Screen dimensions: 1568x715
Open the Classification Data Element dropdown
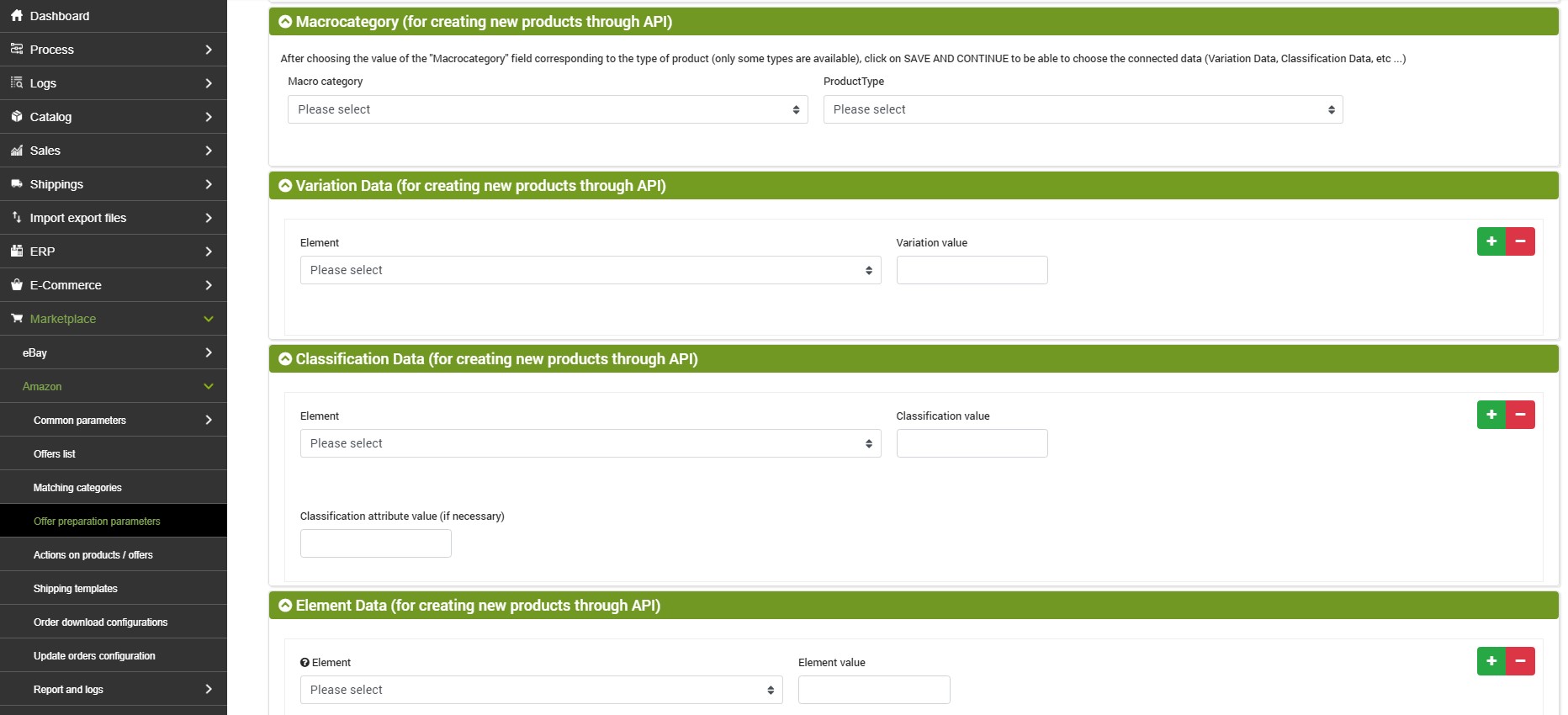[x=591, y=443]
